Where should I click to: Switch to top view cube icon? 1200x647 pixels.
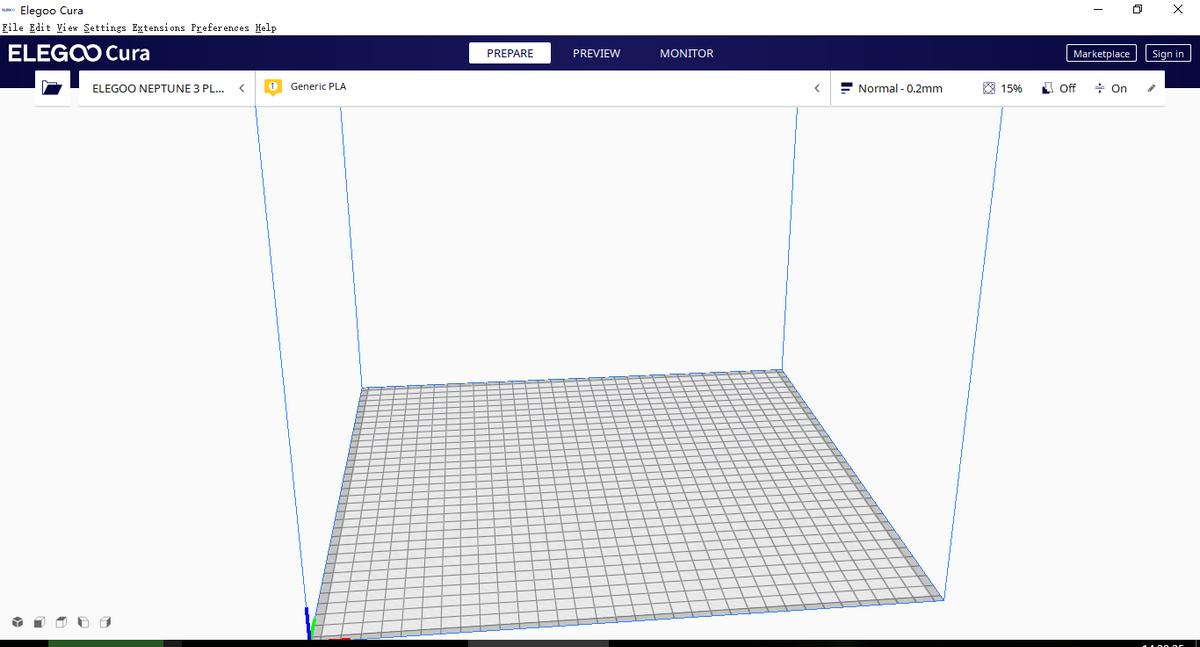(61, 622)
